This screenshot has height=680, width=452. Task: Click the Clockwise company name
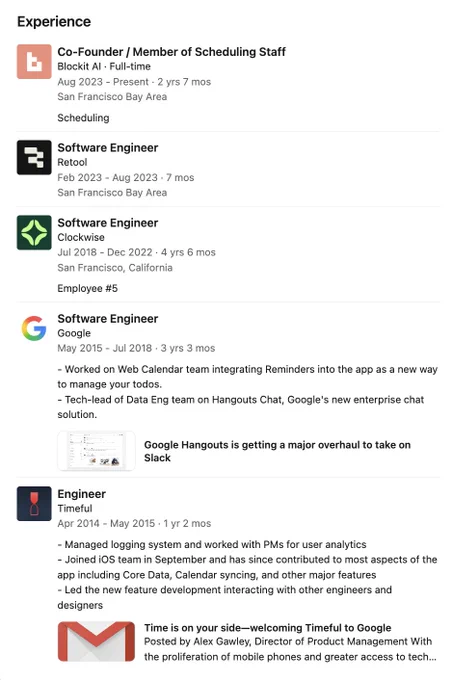point(81,237)
